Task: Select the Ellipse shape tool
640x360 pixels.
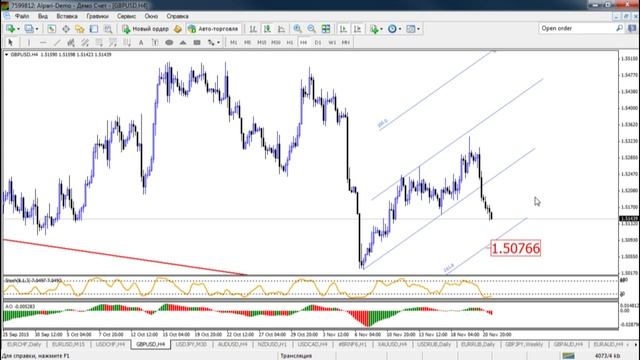Action: (169, 42)
